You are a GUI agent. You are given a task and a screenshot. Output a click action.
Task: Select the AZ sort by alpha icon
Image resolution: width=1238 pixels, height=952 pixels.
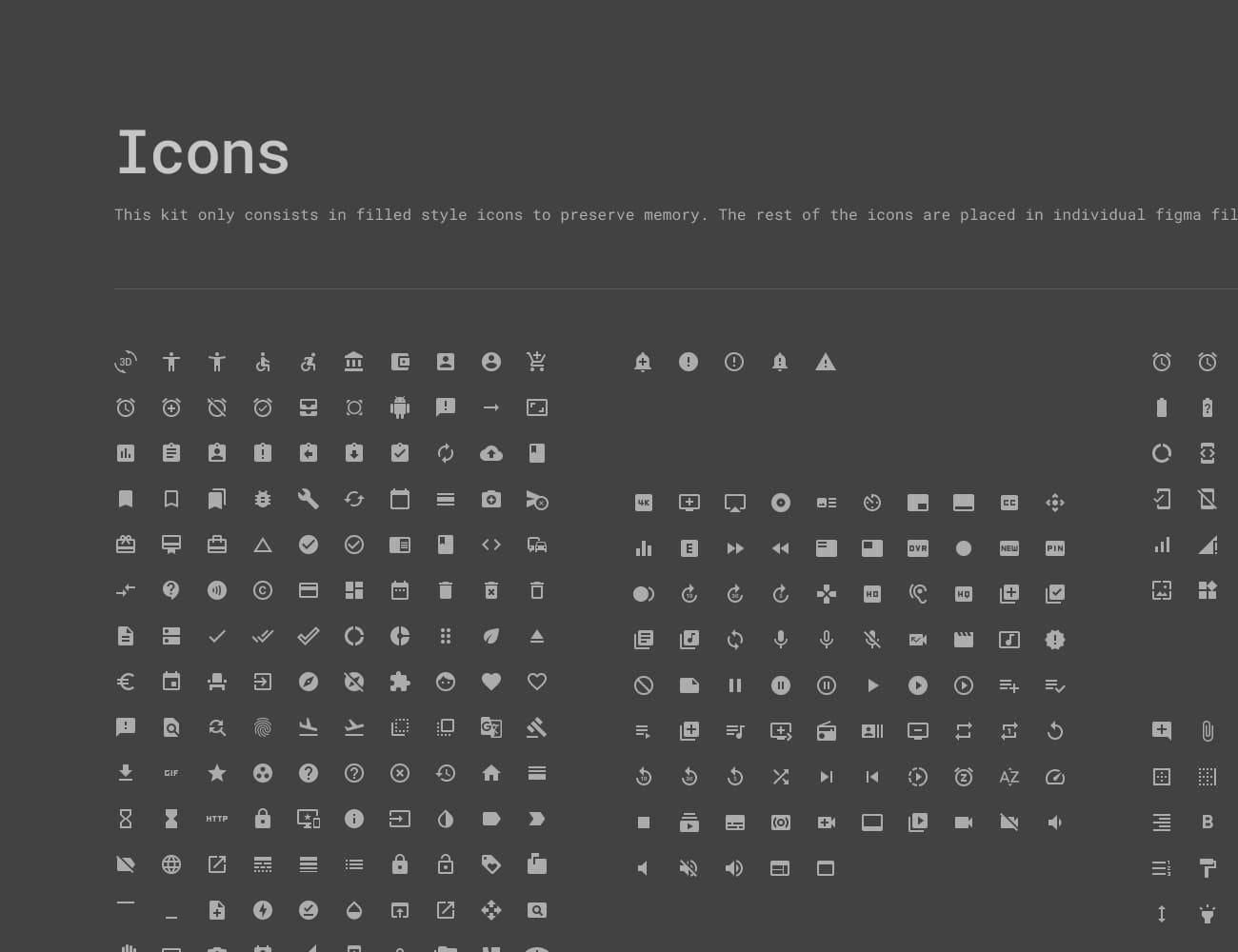pos(1009,777)
